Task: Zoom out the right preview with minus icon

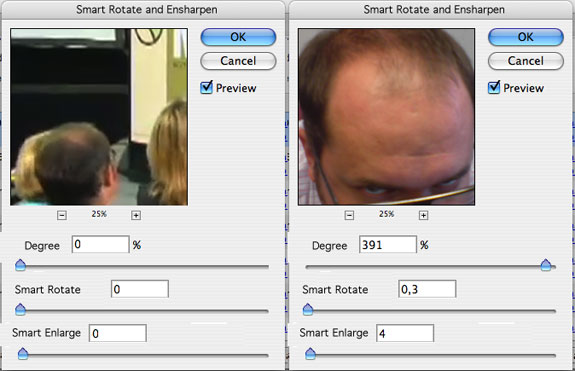Action: click(x=349, y=215)
